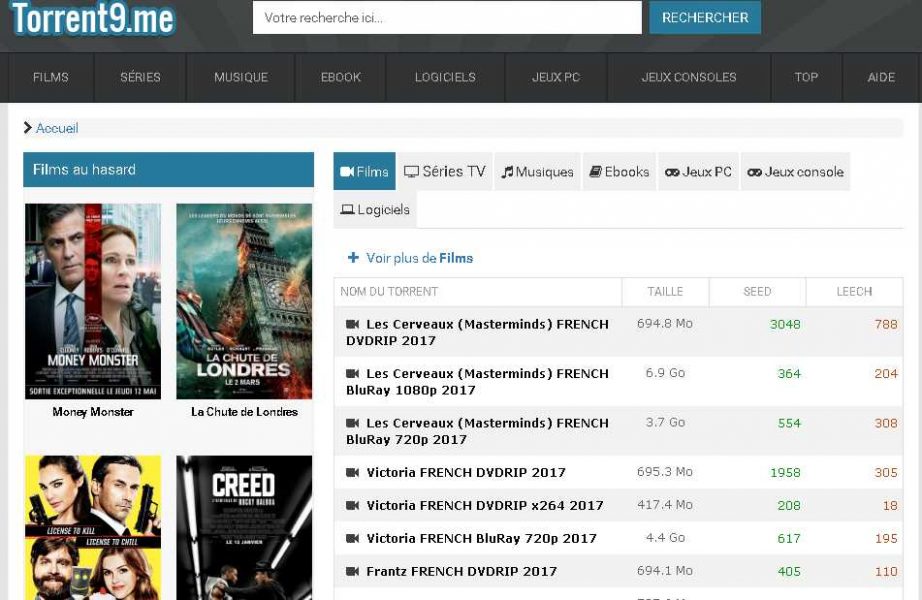Click the laptop icon beside Logiciels tab
The width and height of the screenshot is (922, 600).
(347, 210)
